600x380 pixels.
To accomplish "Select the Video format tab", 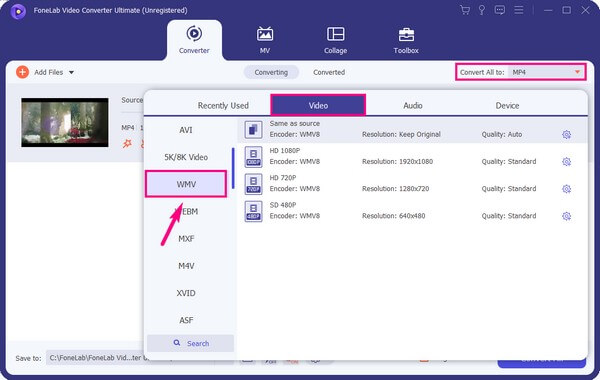I will [318, 105].
